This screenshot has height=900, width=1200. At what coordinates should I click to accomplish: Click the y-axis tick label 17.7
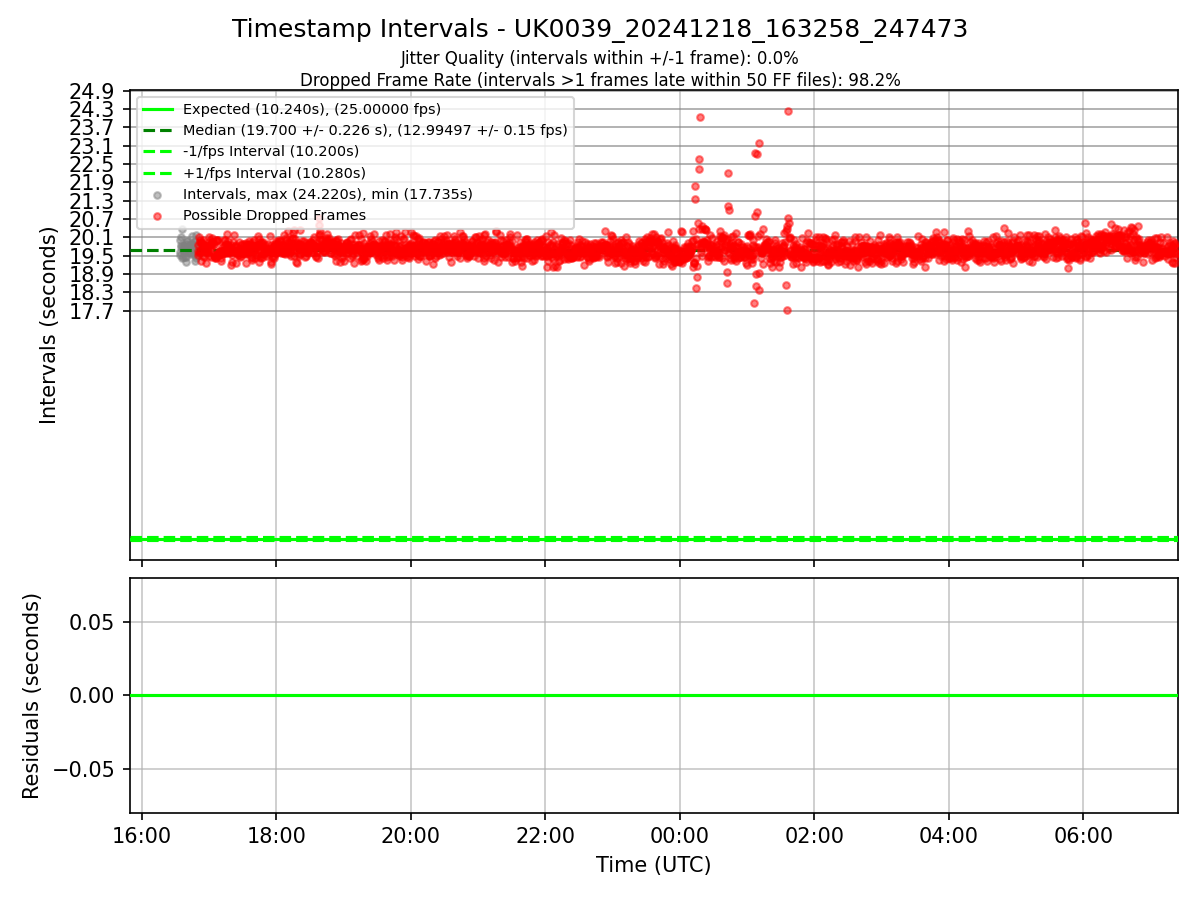pyautogui.click(x=92, y=311)
